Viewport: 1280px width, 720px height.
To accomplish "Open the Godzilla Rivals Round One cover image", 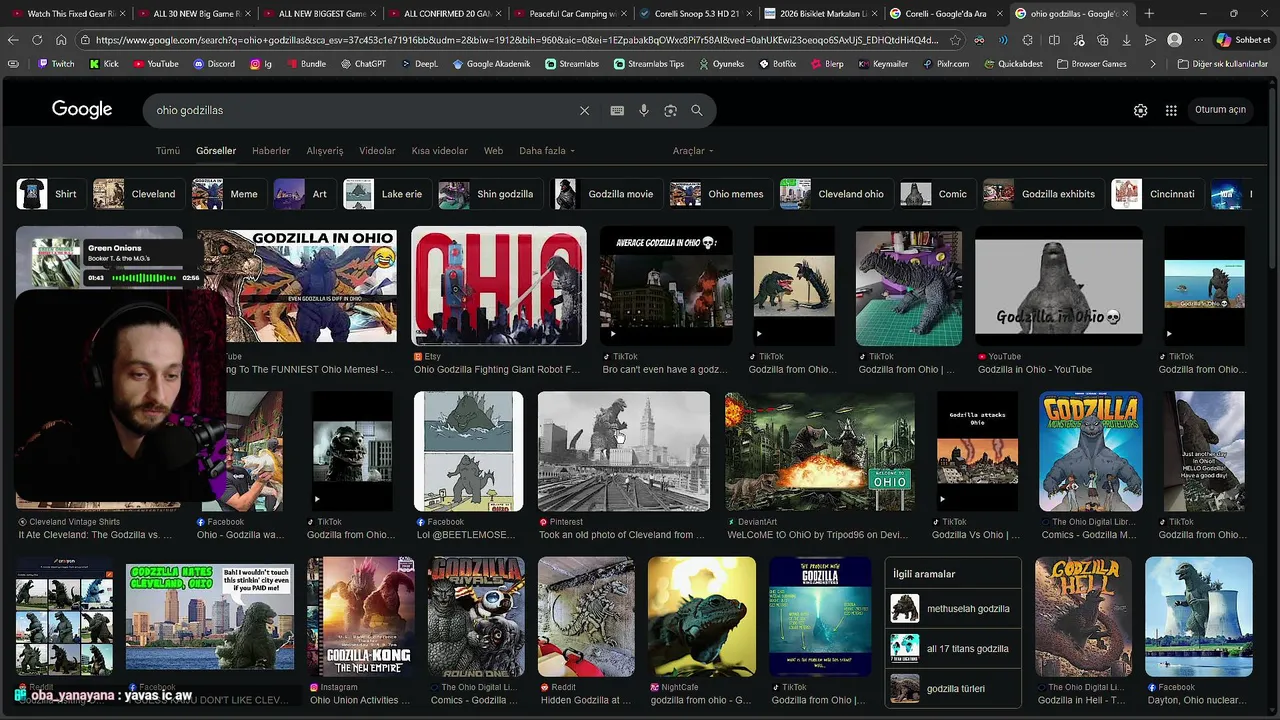I will tap(476, 617).
